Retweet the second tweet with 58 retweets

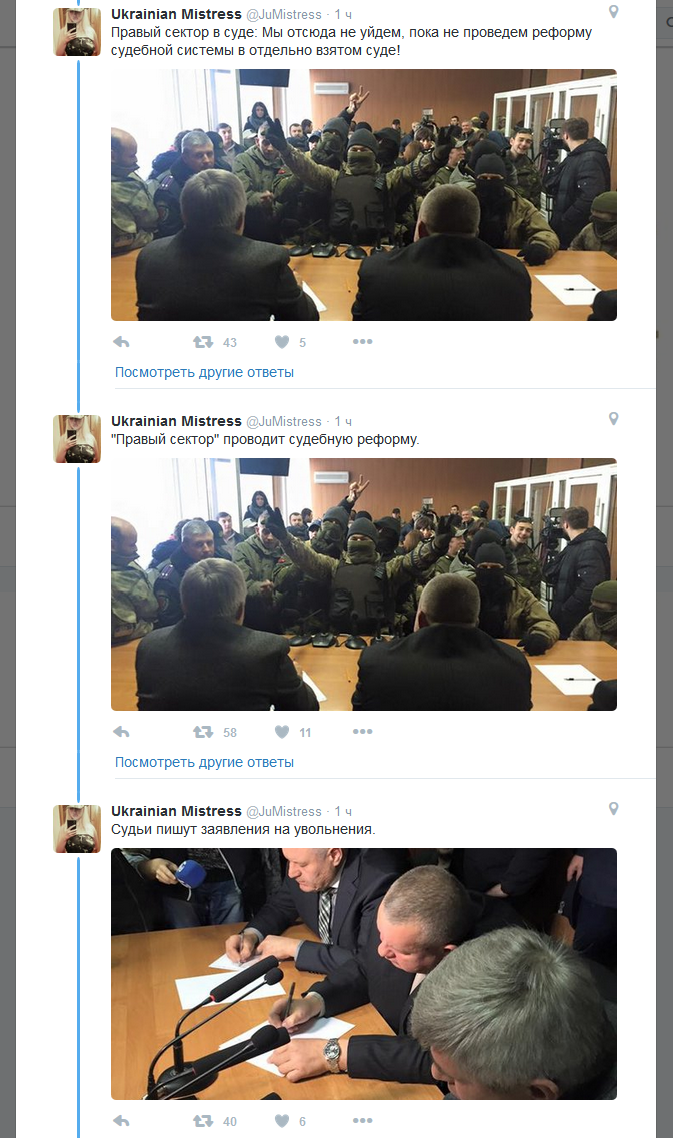203,732
